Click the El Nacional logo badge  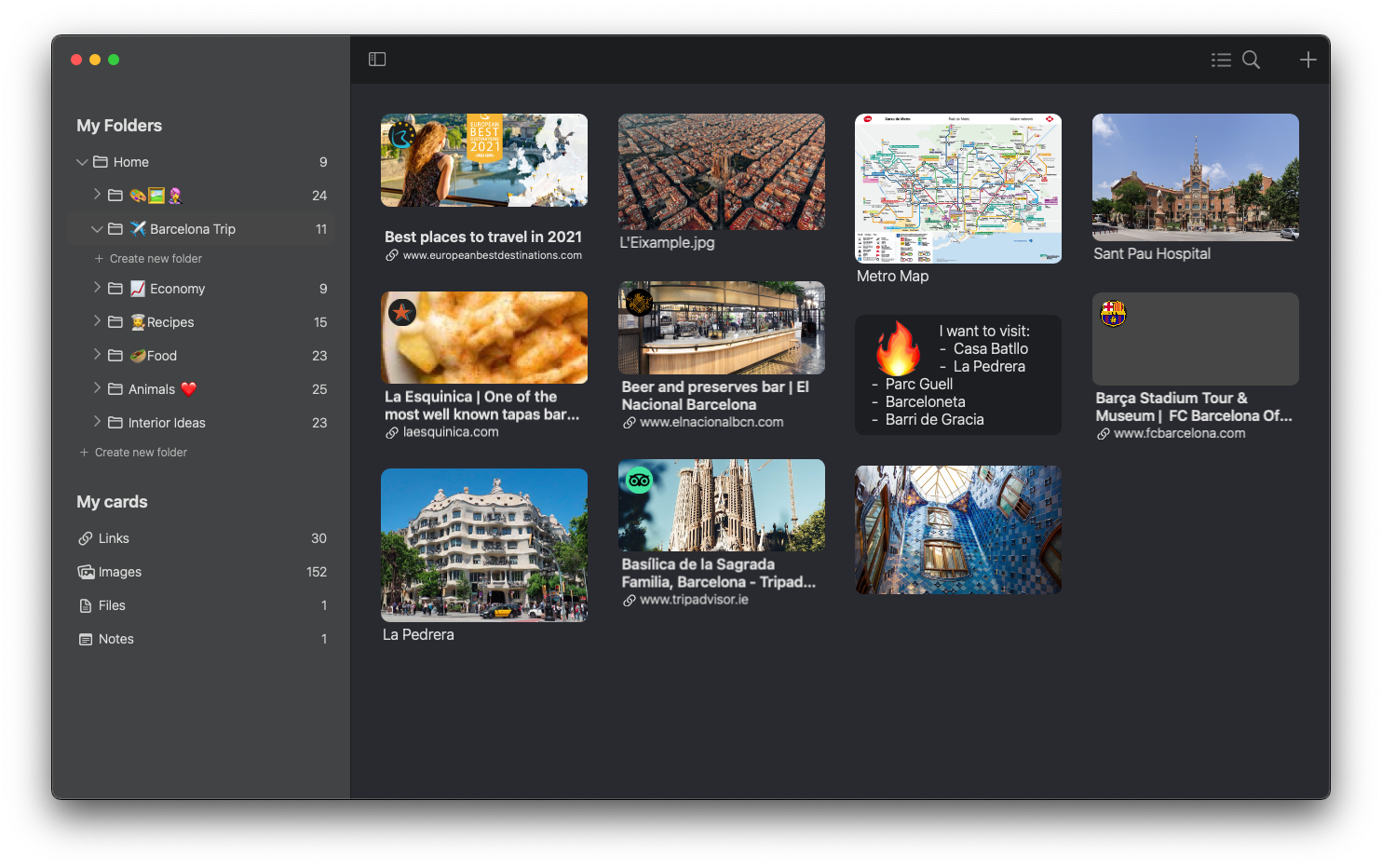(x=639, y=302)
